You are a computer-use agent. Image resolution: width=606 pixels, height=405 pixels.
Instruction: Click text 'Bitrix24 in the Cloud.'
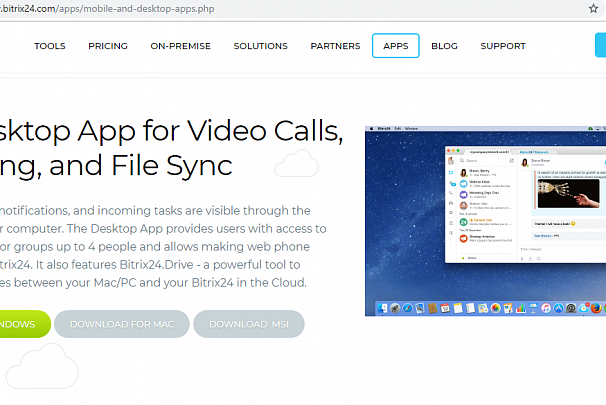pos(249,282)
